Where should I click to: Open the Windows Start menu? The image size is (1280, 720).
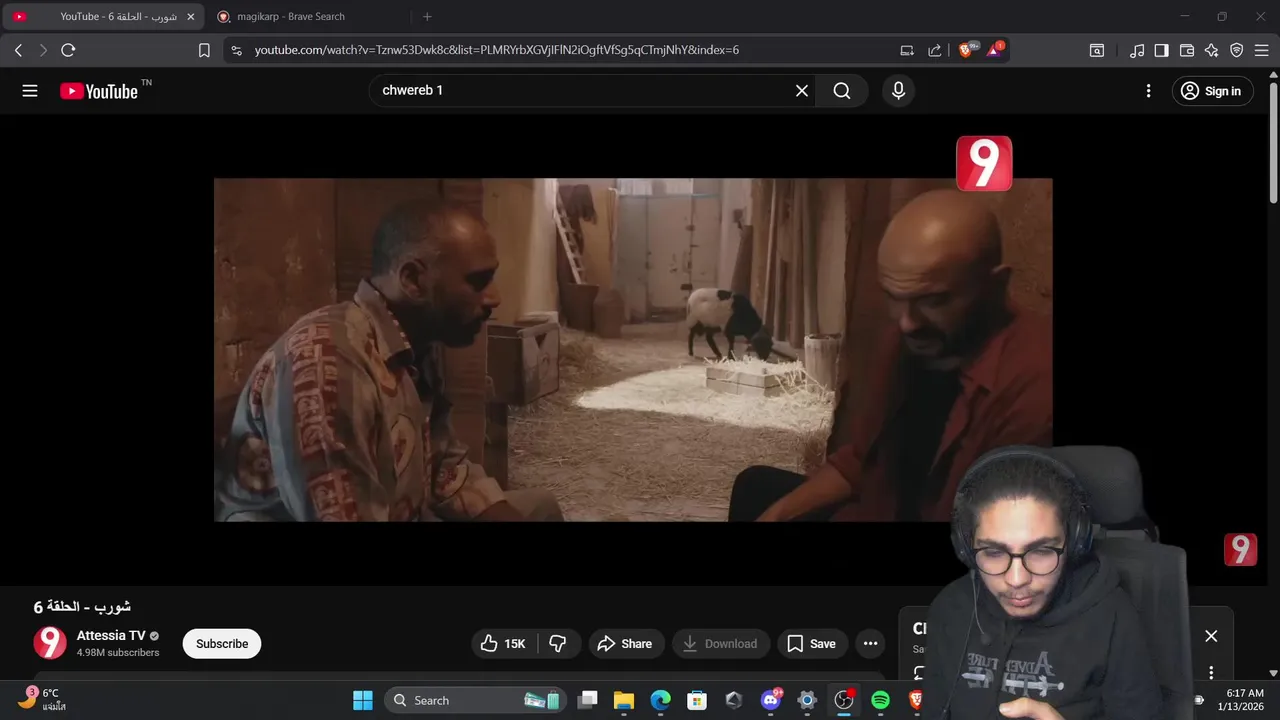[363, 700]
